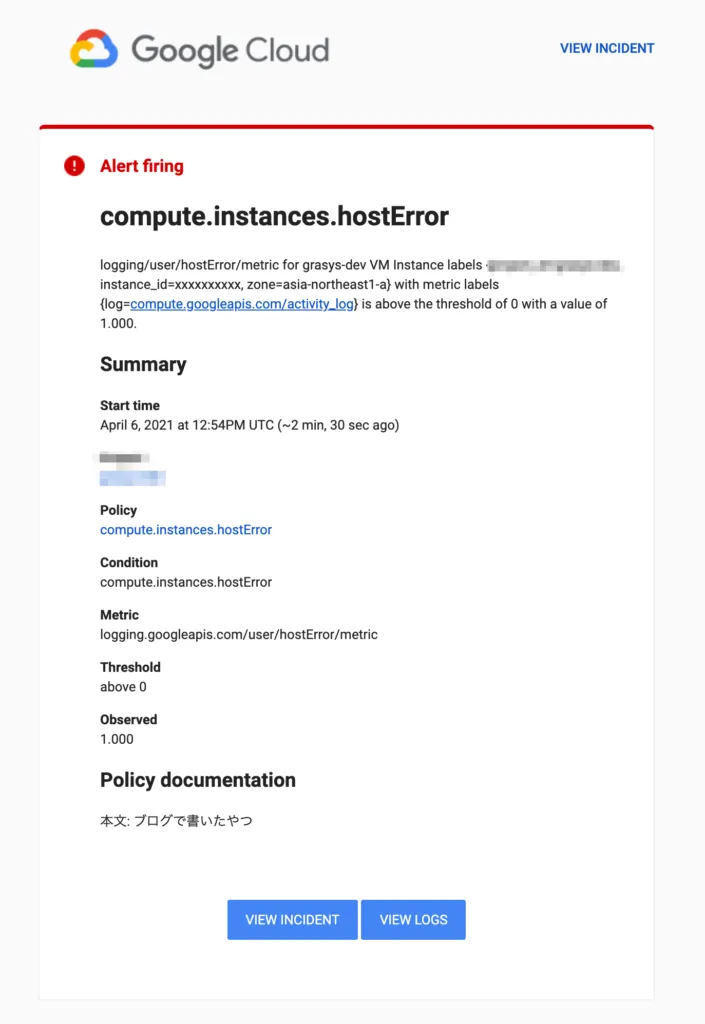Click the blurred blue link under Start time
Screen dimensions: 705x1024
[133, 479]
